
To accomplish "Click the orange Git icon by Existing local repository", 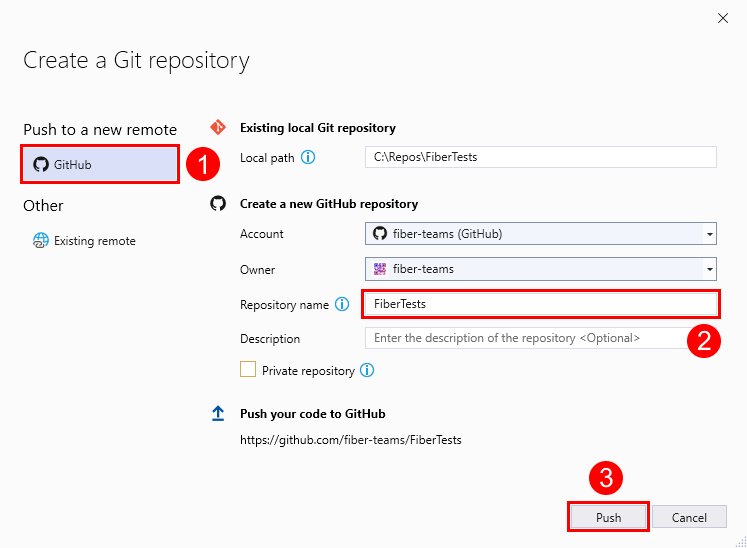I will click(x=218, y=127).
